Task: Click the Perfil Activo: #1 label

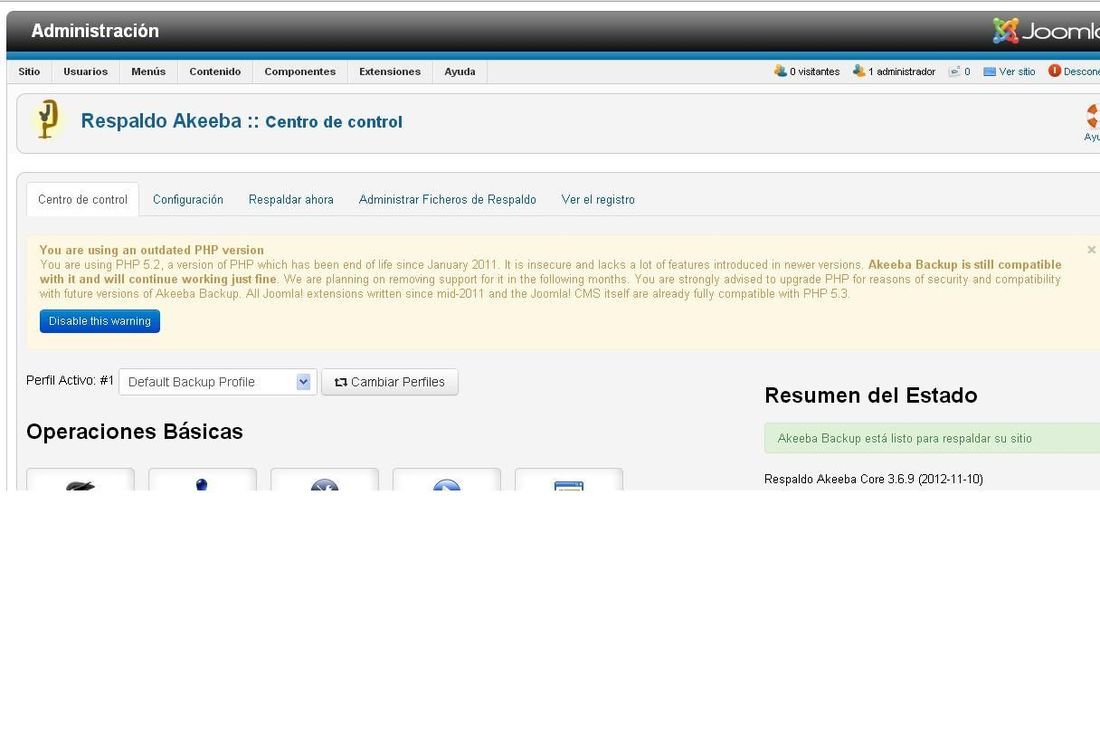Action: point(69,380)
